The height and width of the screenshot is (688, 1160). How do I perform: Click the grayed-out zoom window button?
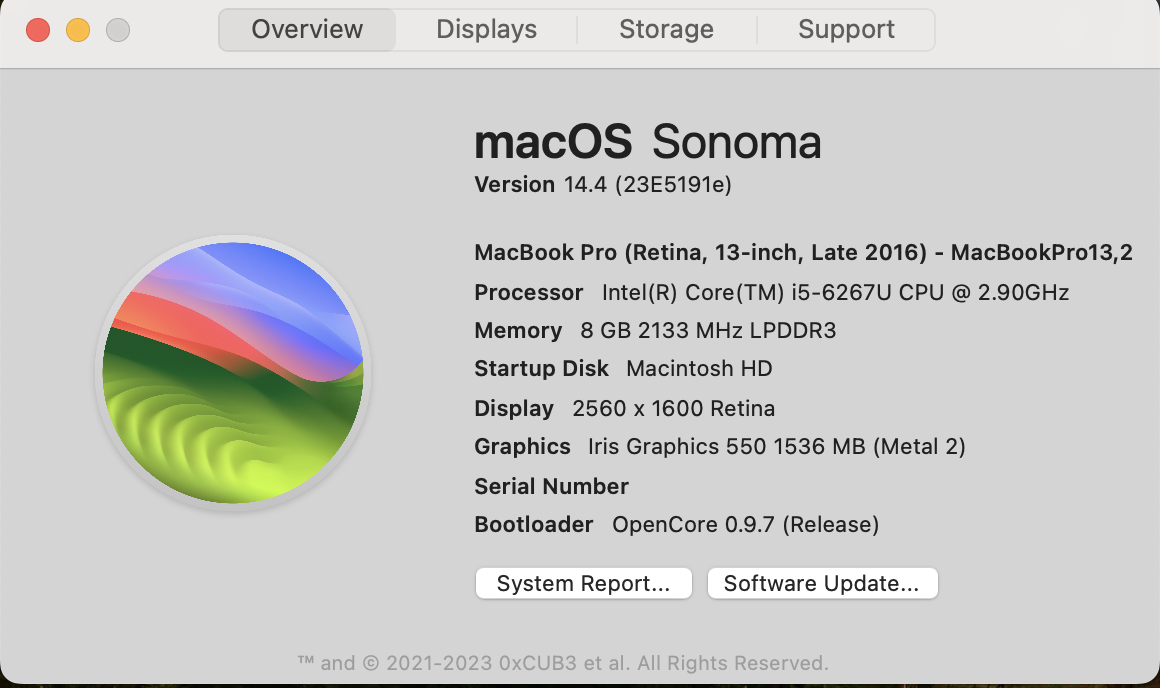[118, 30]
